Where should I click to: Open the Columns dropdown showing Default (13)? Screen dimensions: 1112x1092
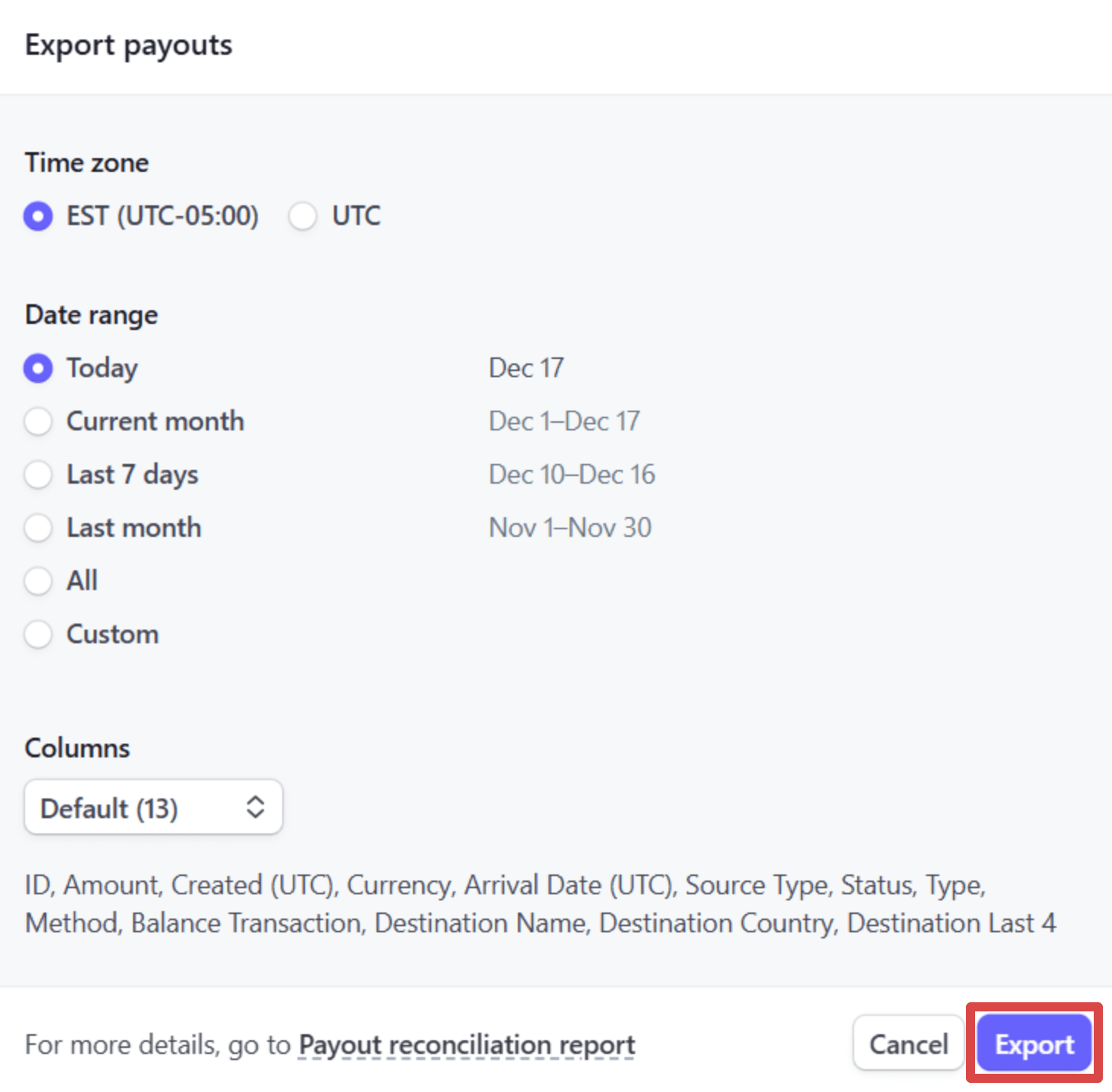[x=153, y=808]
